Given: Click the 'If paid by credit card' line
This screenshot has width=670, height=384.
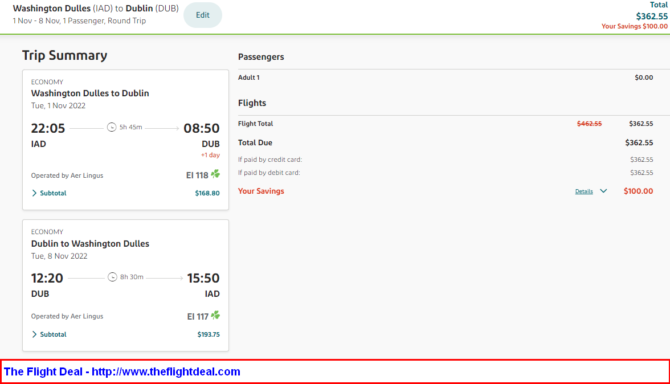Looking at the screenshot, I should click(x=445, y=160).
